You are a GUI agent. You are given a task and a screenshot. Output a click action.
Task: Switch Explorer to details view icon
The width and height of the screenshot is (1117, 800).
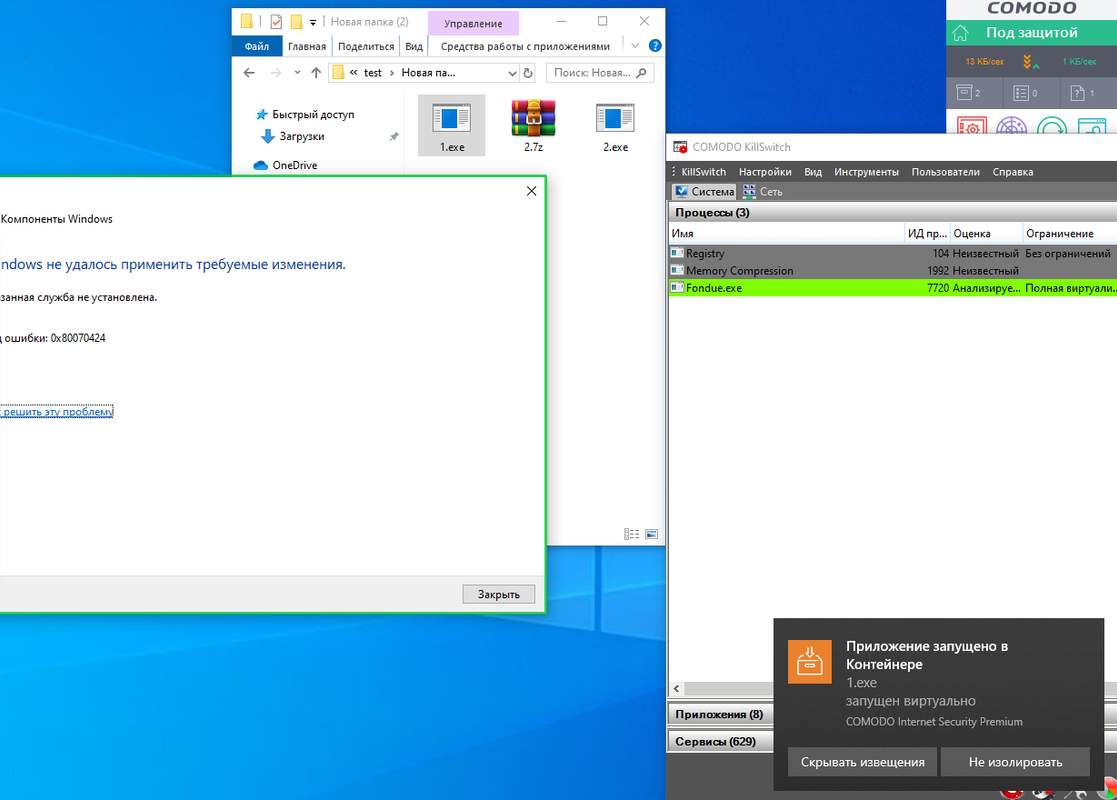pyautogui.click(x=631, y=534)
